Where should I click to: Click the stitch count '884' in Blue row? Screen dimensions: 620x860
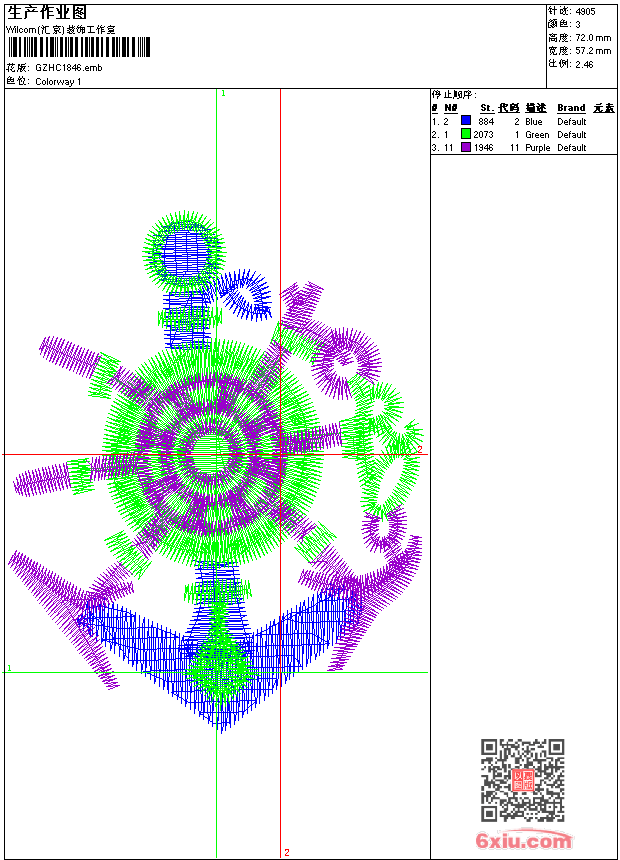point(486,122)
